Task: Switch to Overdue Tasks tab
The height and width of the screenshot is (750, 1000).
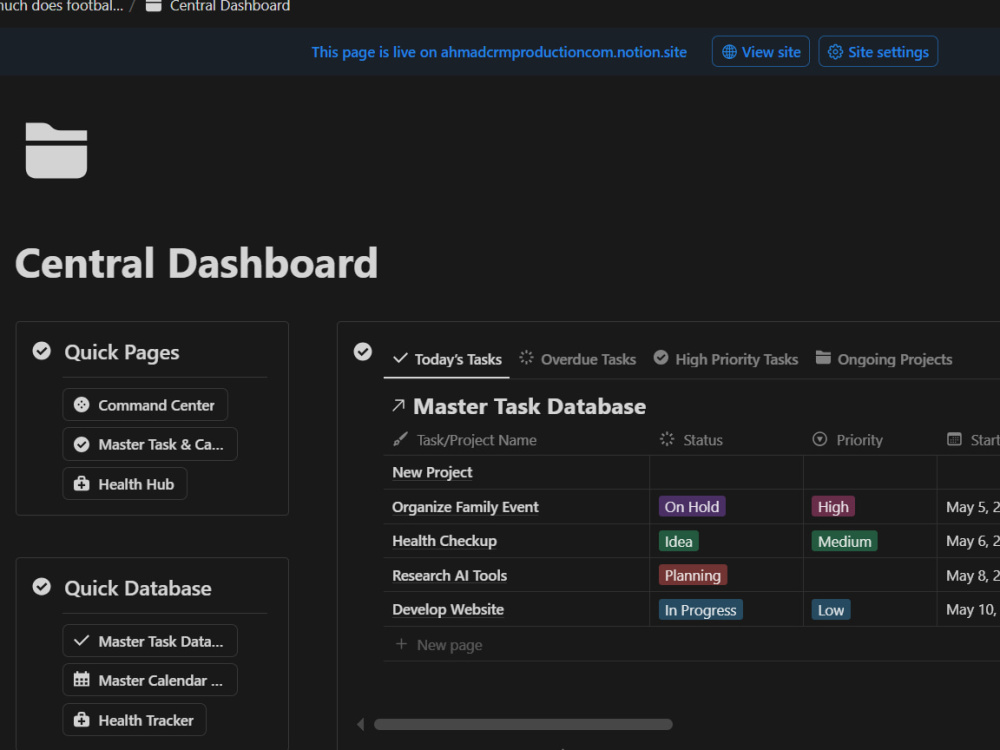Action: [x=578, y=360]
